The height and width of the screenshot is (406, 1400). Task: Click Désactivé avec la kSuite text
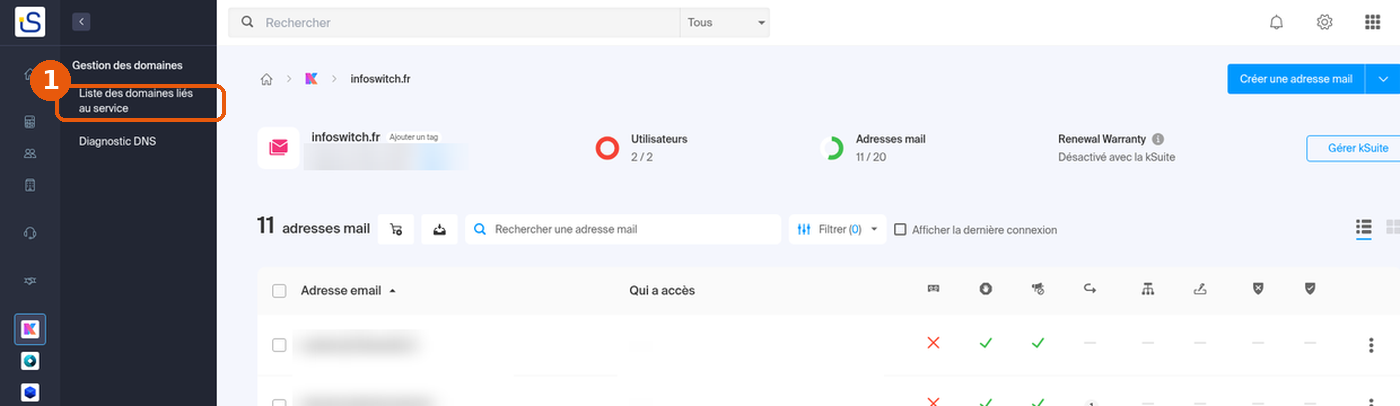tap(1116, 158)
